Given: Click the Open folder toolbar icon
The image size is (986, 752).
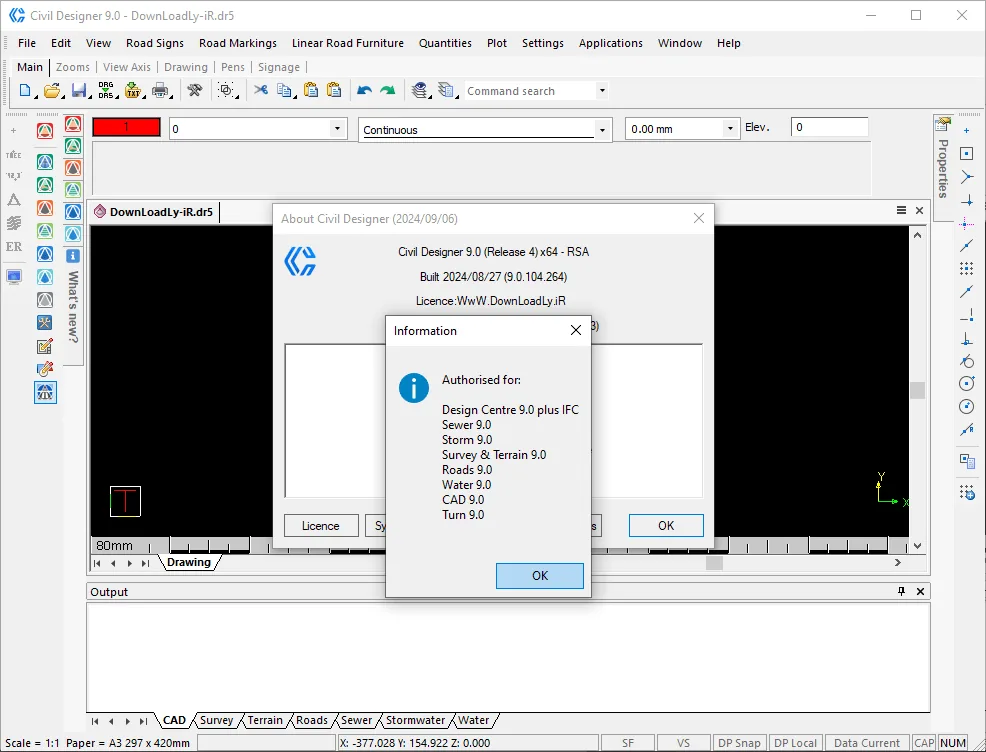Looking at the screenshot, I should (x=52, y=91).
